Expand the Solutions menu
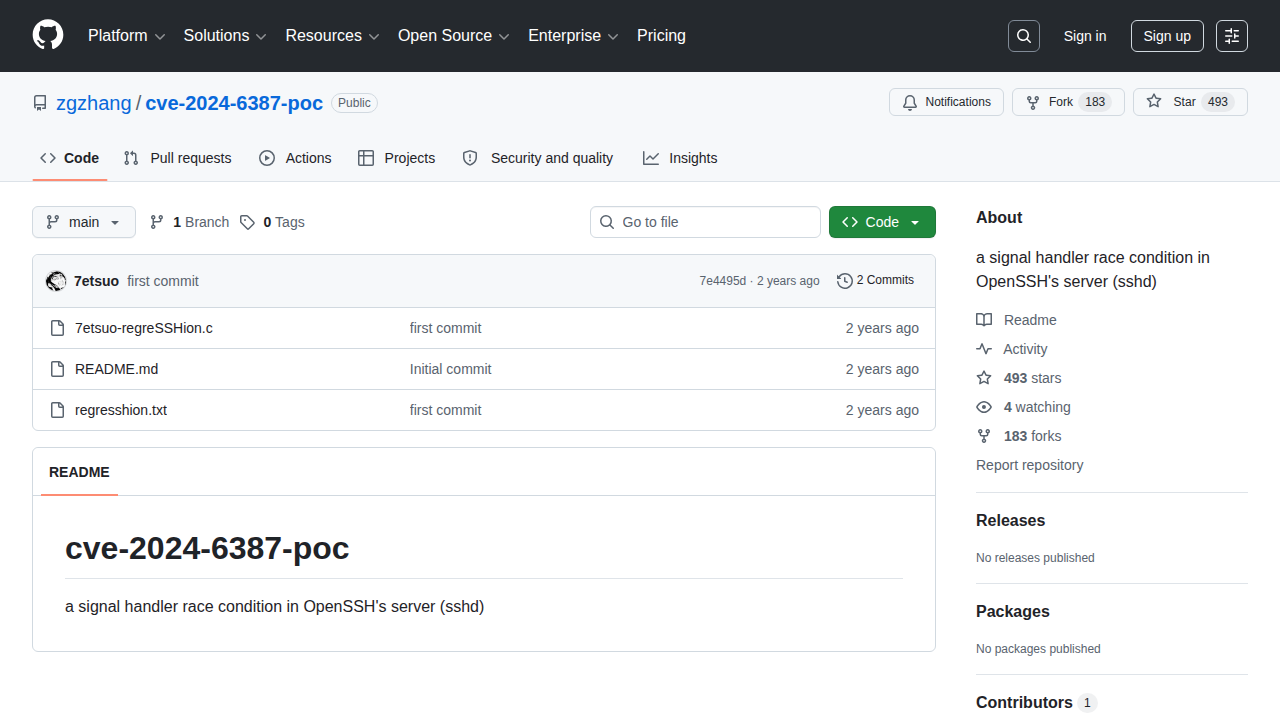Viewport: 1280px width, 720px height. (225, 36)
